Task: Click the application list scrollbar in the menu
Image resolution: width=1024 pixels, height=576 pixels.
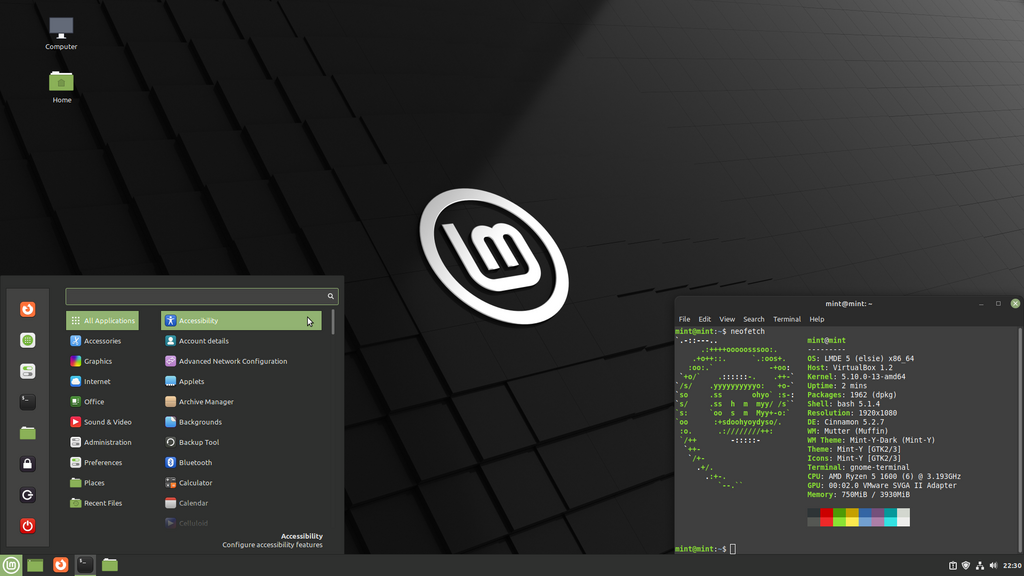Action: coord(333,322)
